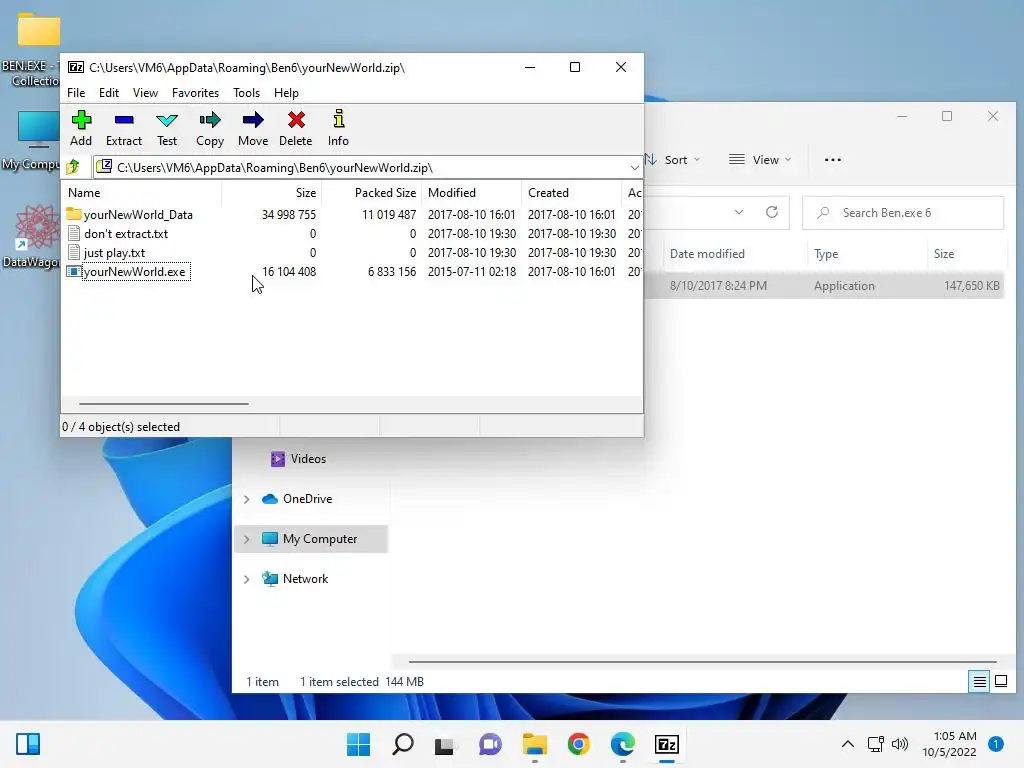Image resolution: width=1024 pixels, height=768 pixels.
Task: Go up one folder level in 7-Zip
Action: point(73,168)
